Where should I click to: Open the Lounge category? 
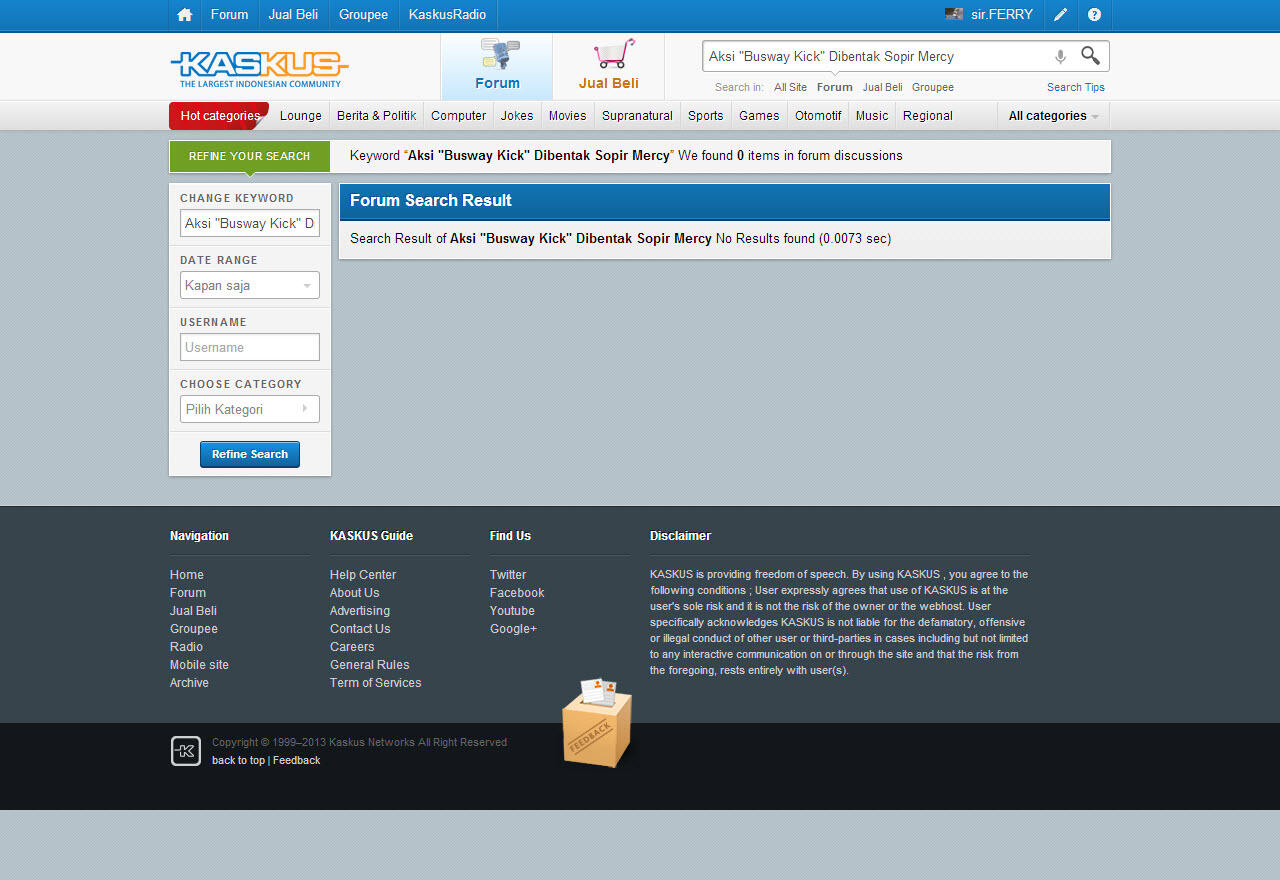click(301, 116)
